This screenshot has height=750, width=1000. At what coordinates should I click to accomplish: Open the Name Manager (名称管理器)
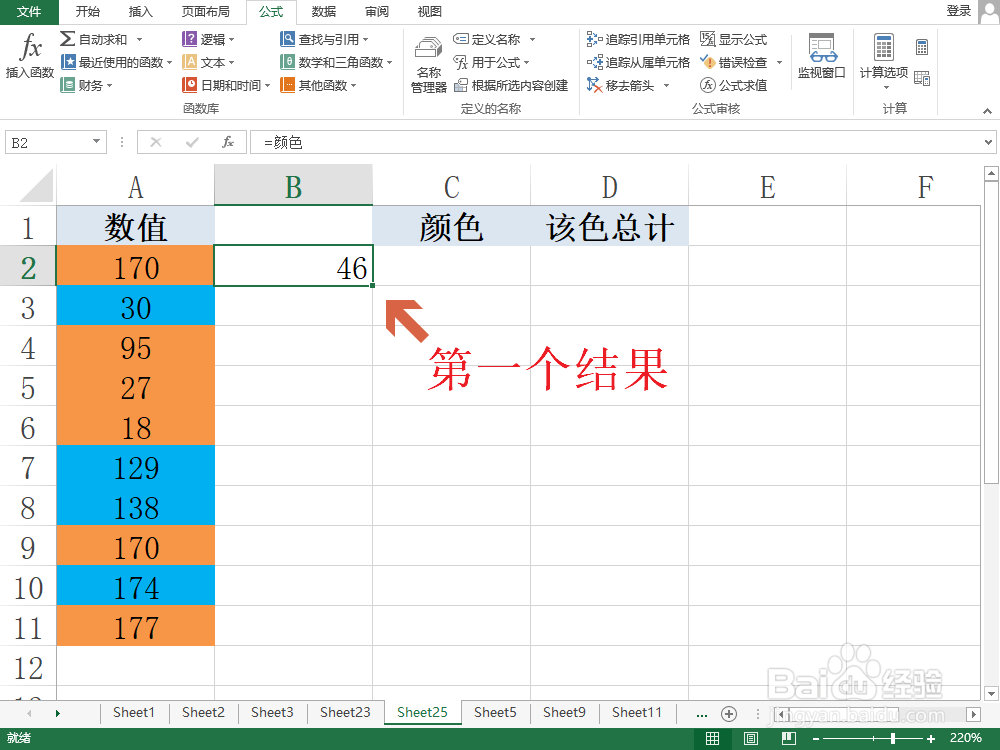point(429,65)
